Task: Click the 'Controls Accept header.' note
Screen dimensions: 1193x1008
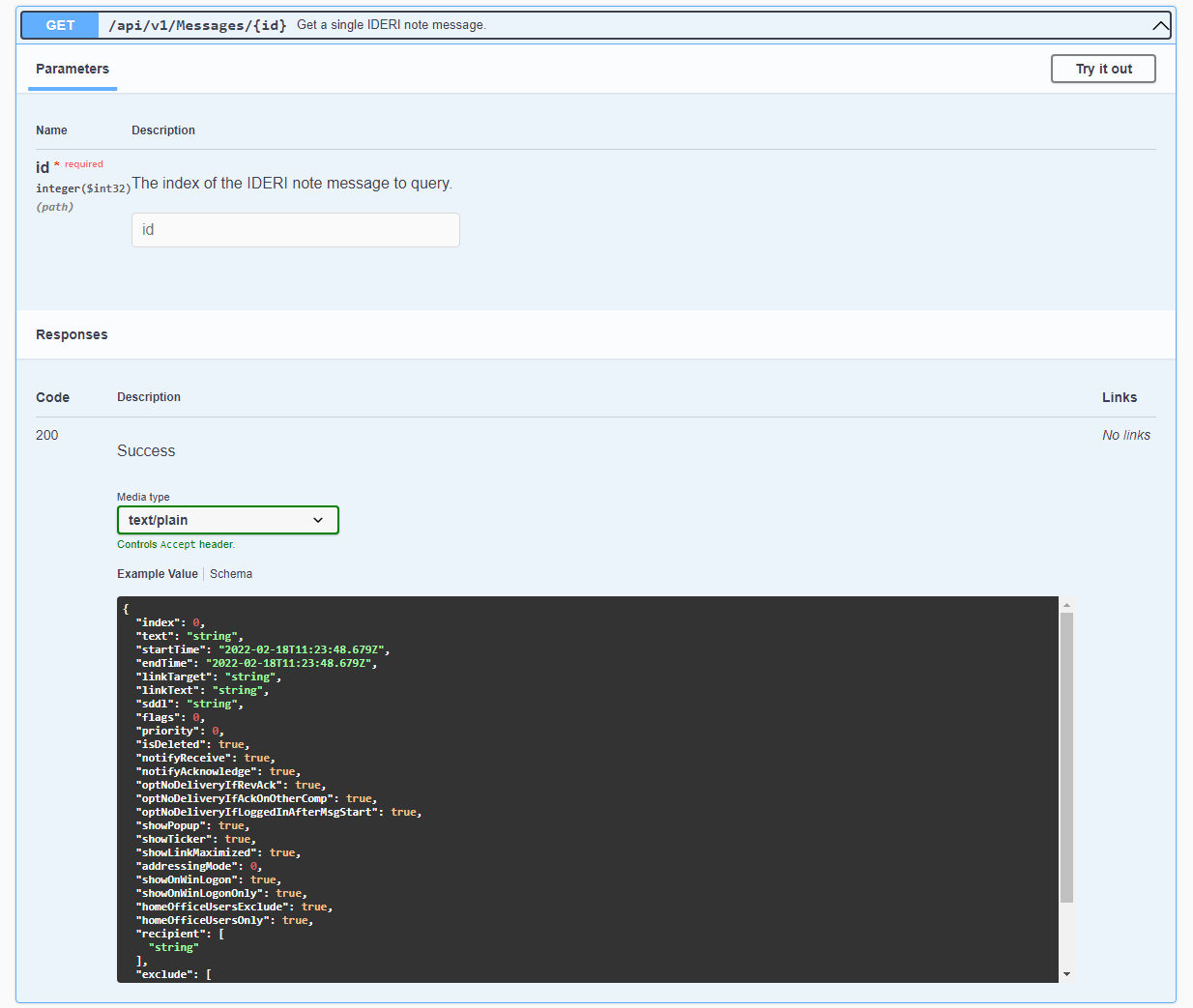Action: (x=176, y=544)
